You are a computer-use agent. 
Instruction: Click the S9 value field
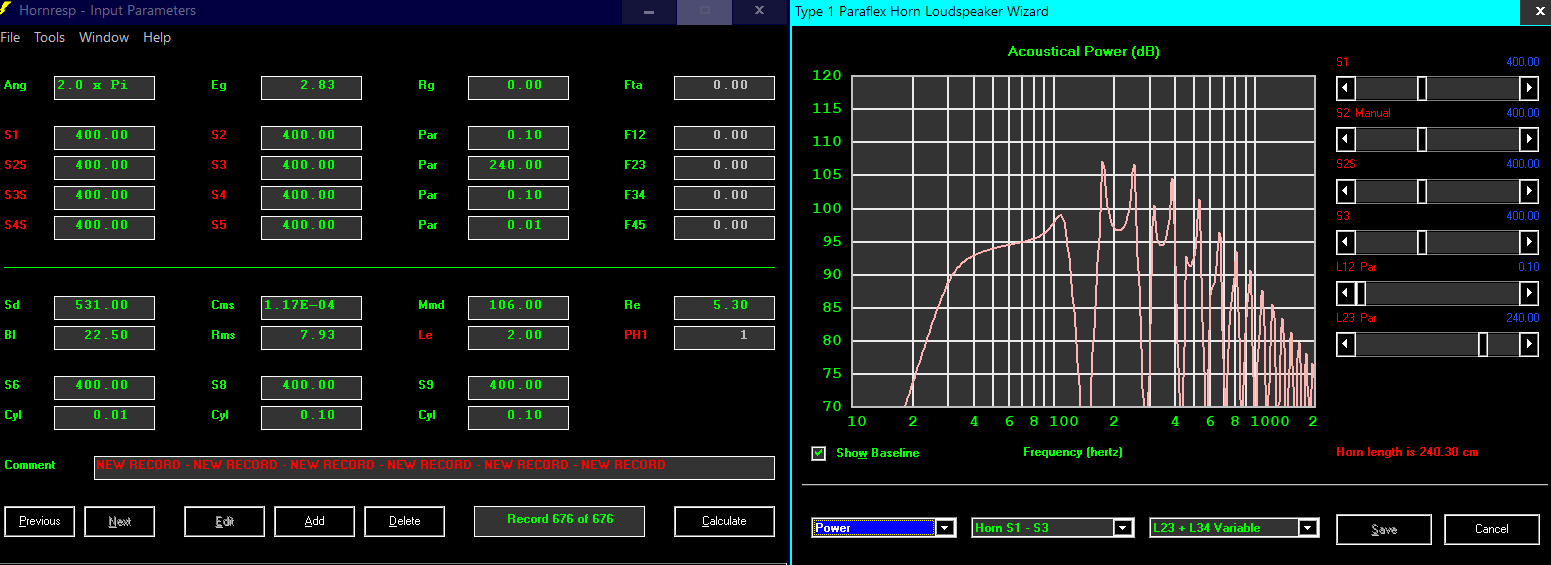pos(518,387)
